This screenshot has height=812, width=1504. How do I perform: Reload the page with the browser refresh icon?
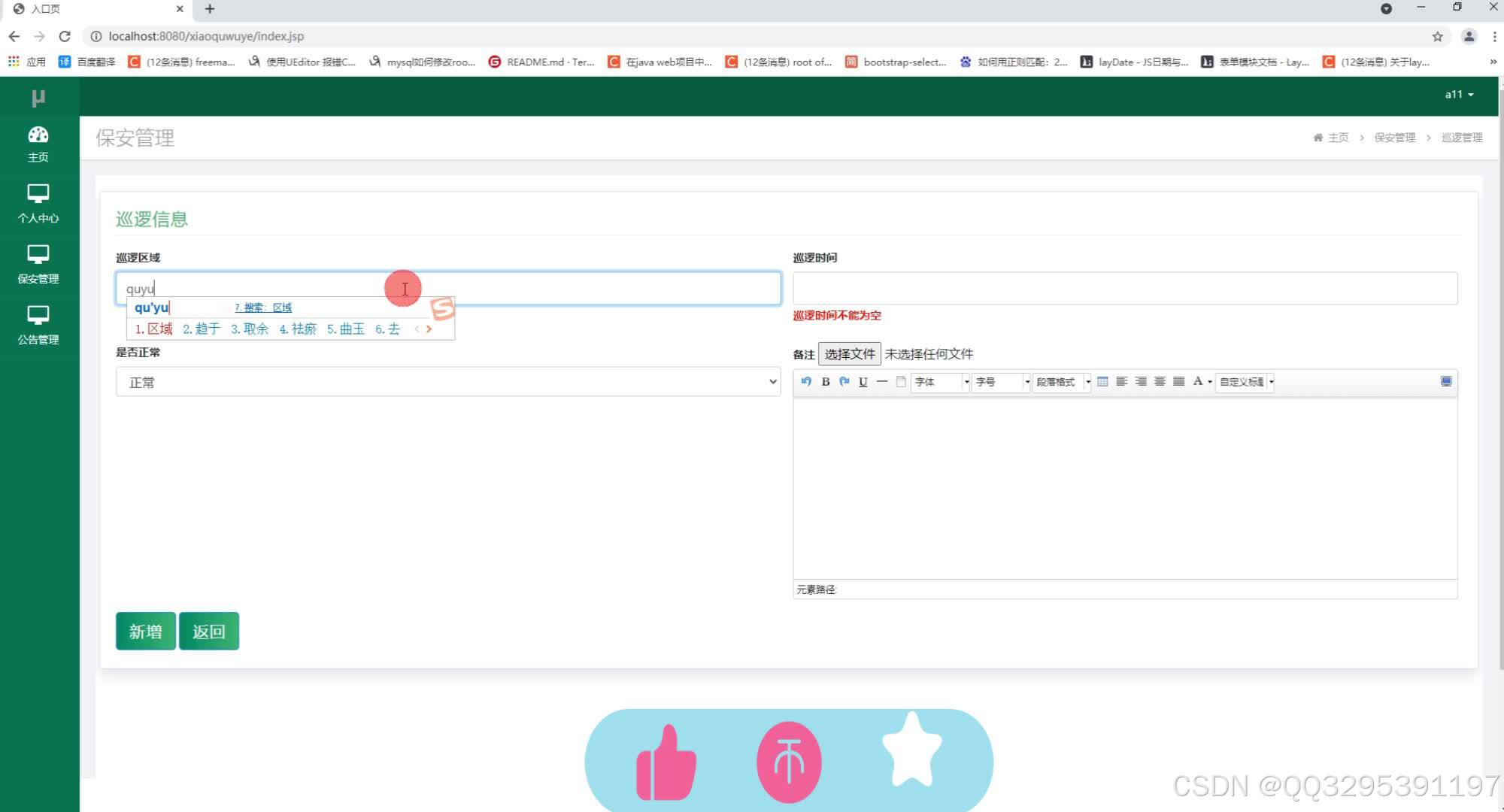point(65,36)
